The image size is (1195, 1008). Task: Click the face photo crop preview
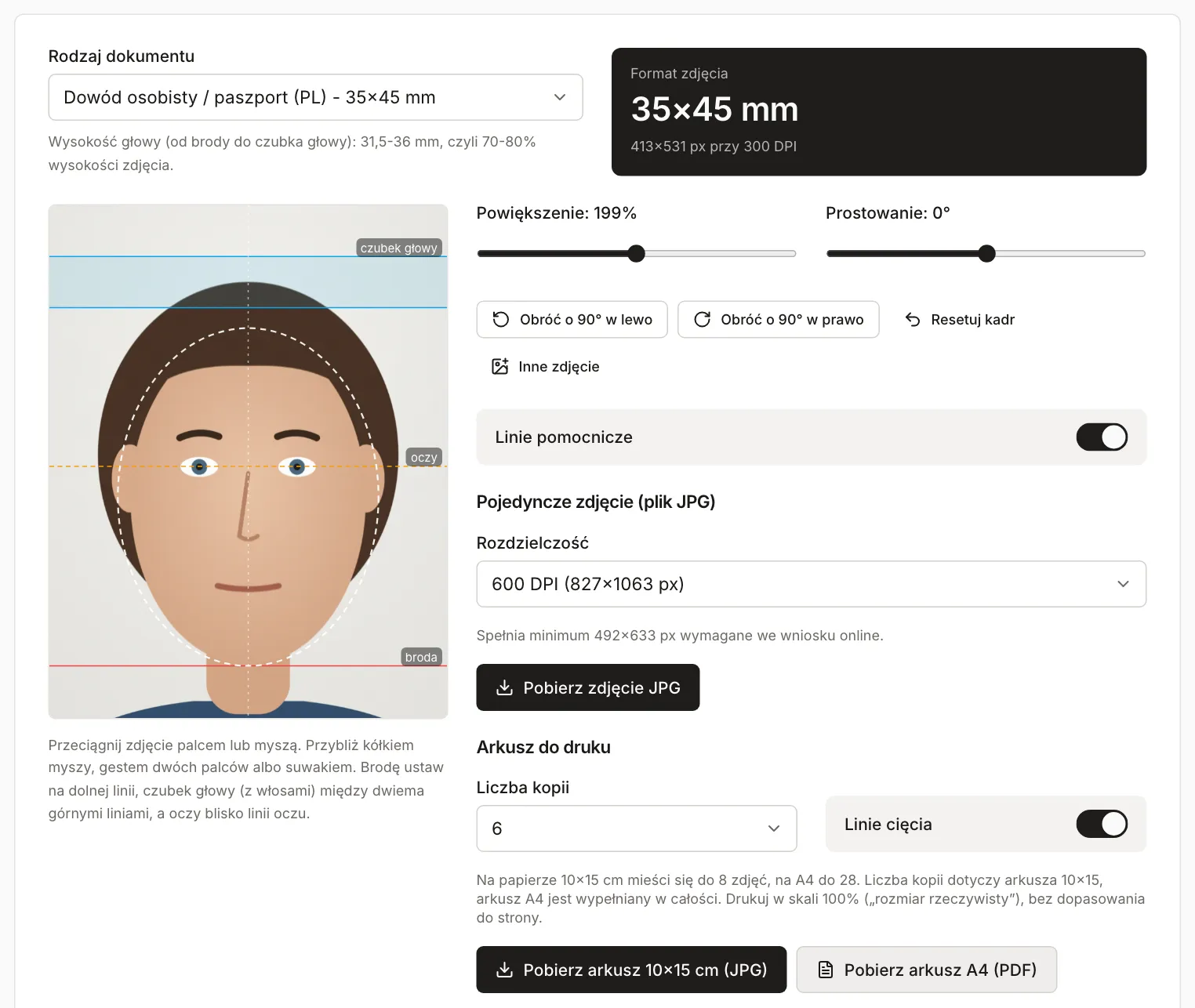(248, 462)
